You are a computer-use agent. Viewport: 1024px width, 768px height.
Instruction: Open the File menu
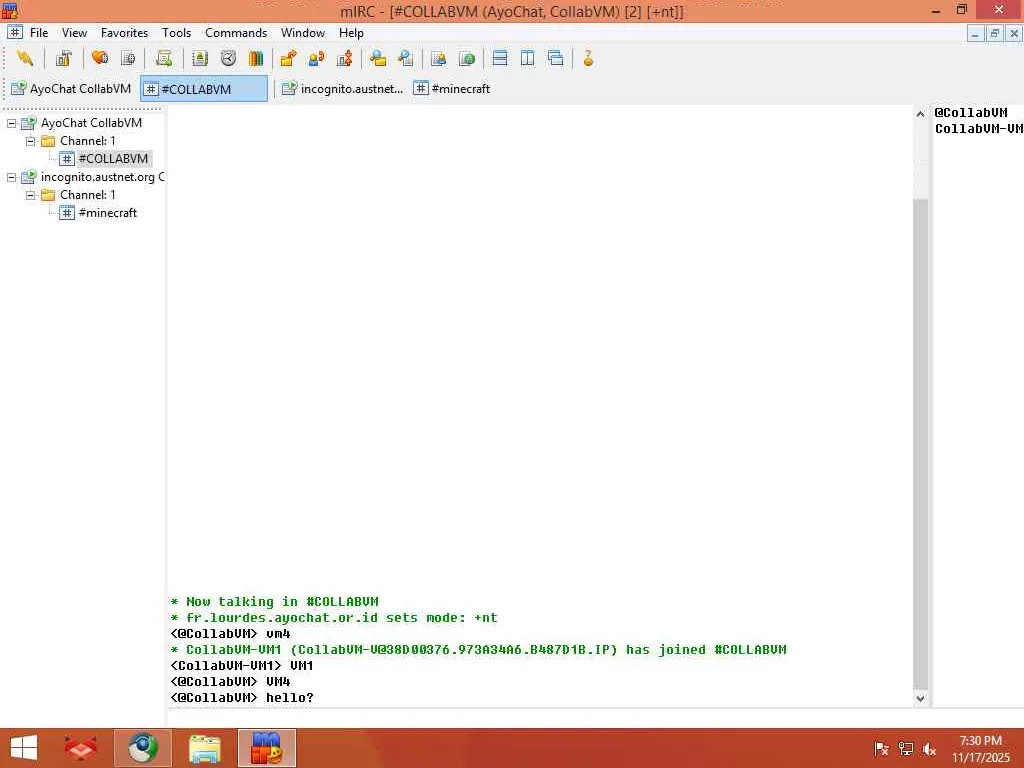click(x=39, y=33)
